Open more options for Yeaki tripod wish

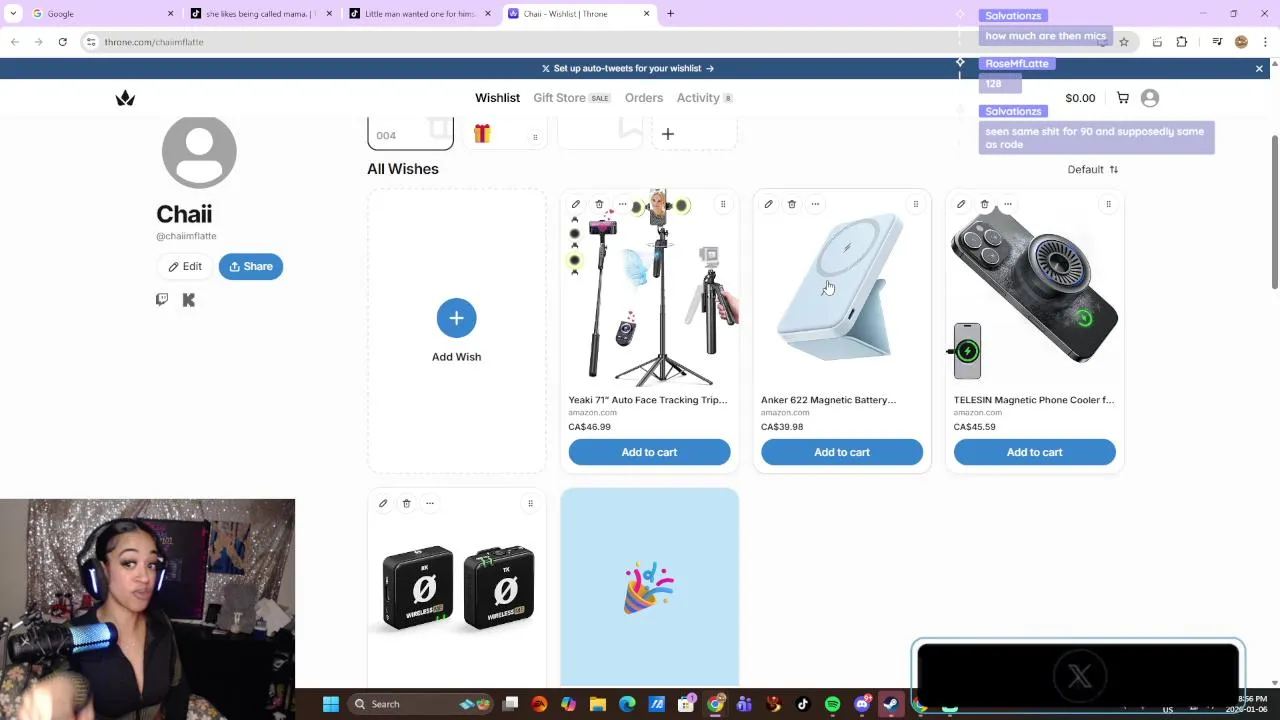[622, 204]
